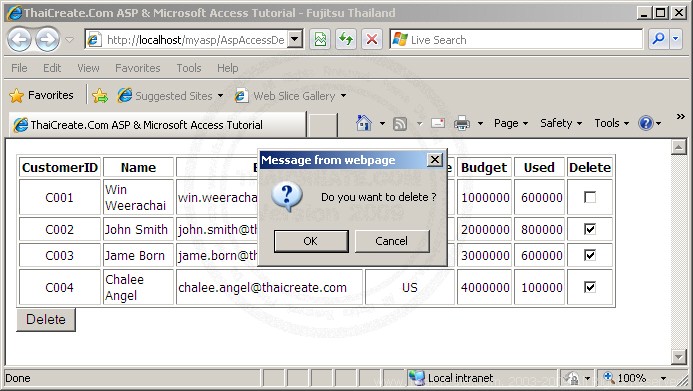
Task: Uncheck the Delete box for C004
Action: coord(590,287)
